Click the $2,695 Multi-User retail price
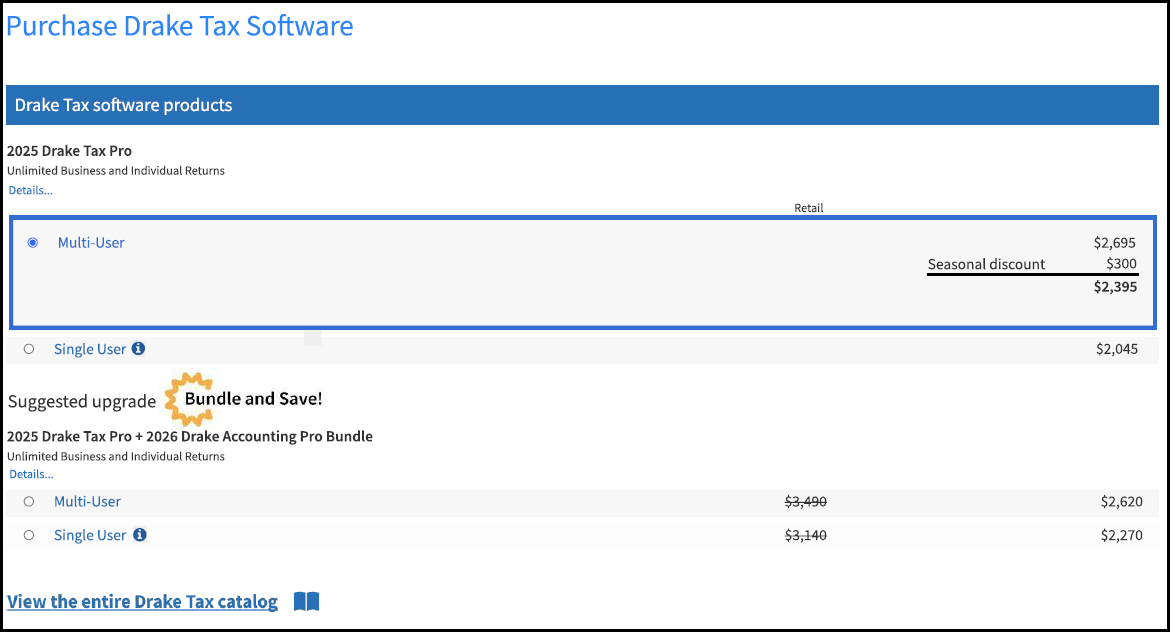Image resolution: width=1170 pixels, height=632 pixels. pos(1115,243)
